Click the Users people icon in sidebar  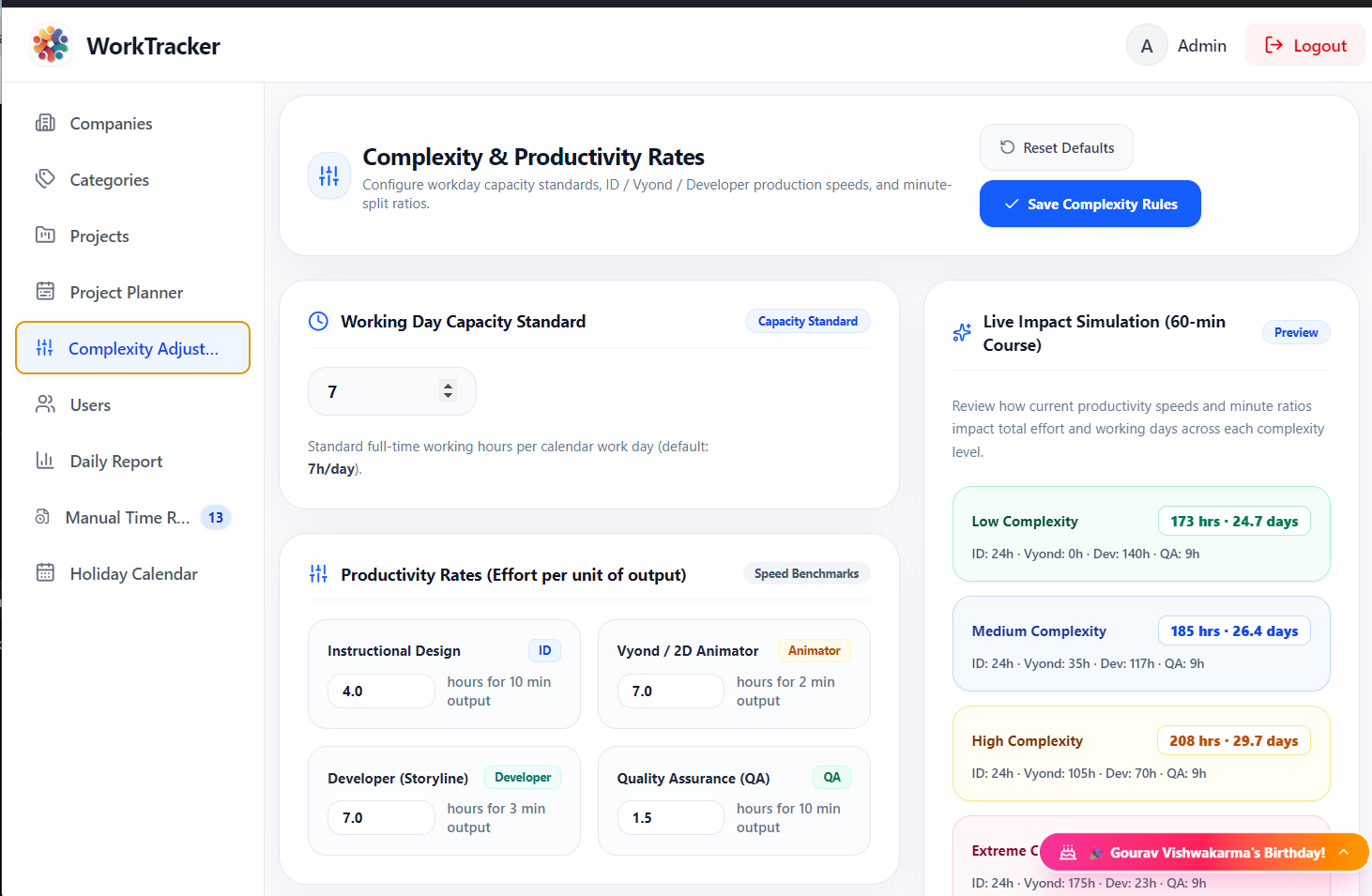click(45, 404)
